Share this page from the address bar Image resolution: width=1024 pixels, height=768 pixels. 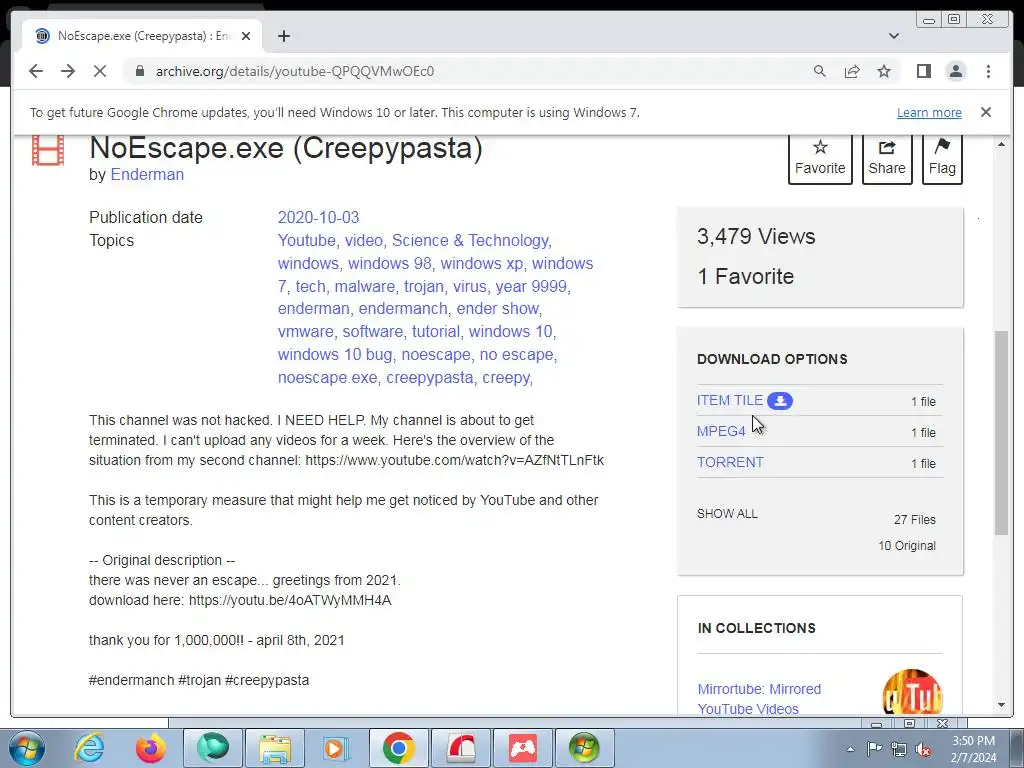[x=852, y=71]
